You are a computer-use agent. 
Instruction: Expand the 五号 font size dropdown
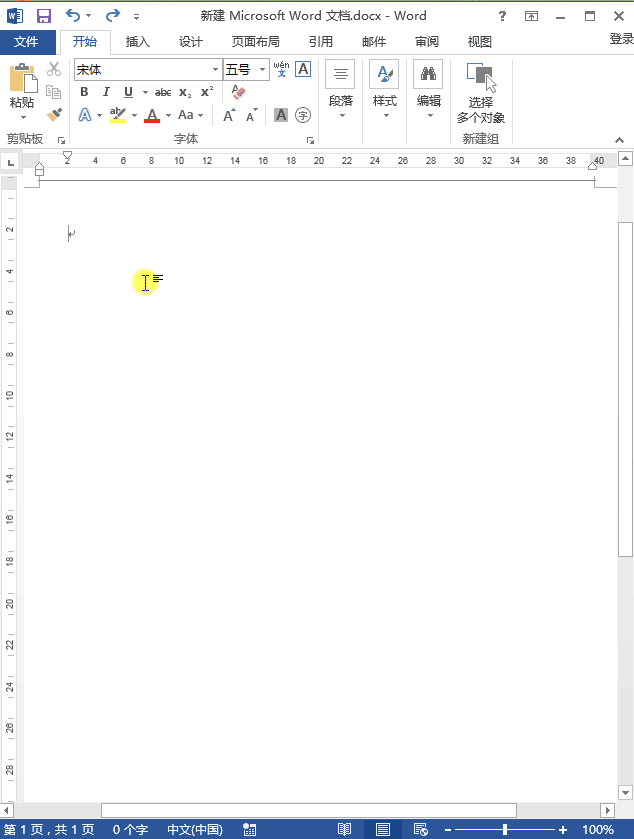[262, 70]
